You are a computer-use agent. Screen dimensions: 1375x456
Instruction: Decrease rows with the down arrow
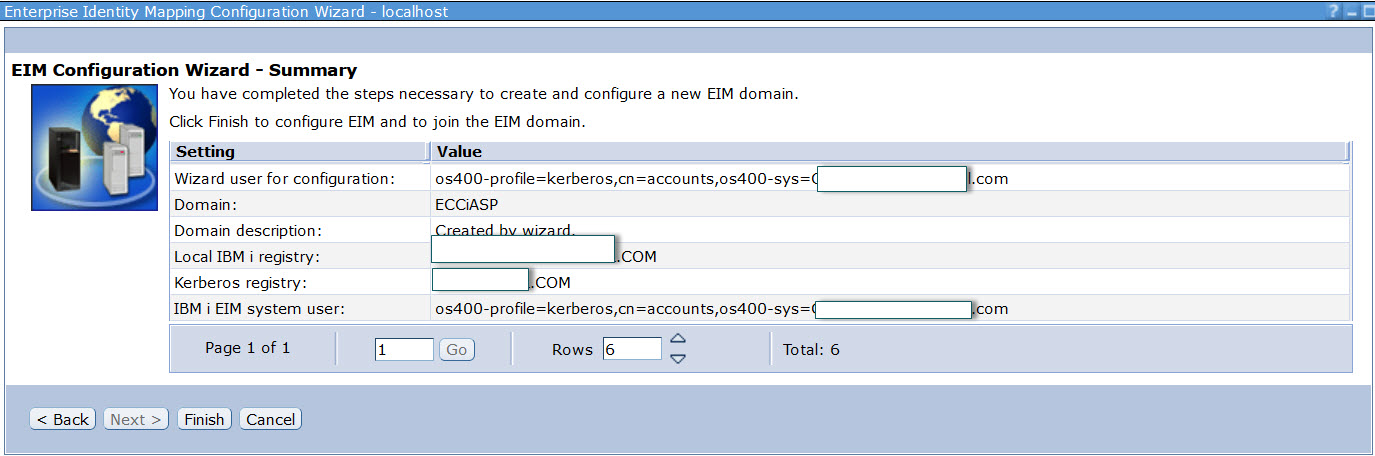pyautogui.click(x=677, y=359)
